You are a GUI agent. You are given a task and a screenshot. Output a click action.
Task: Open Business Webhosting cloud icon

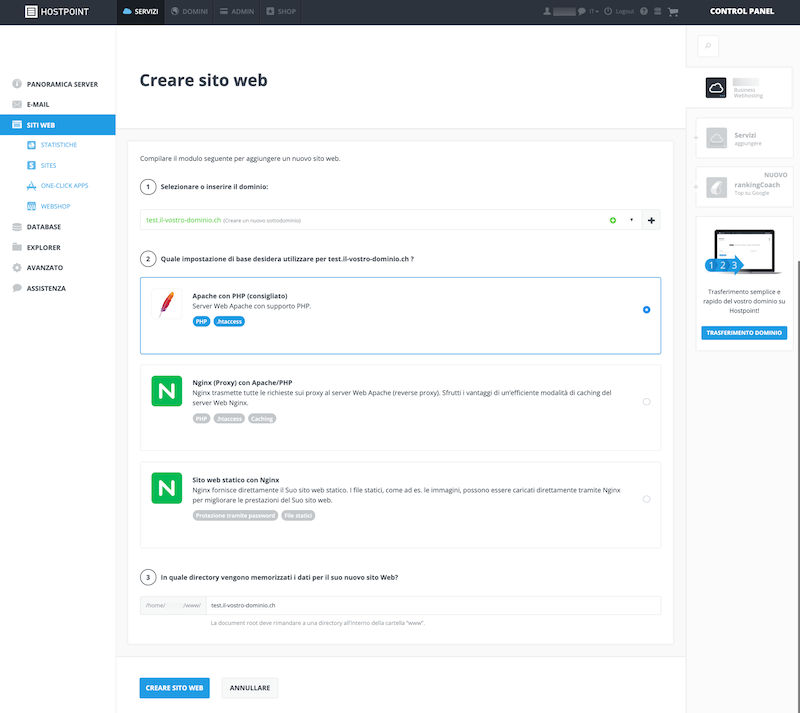pyautogui.click(x=716, y=88)
